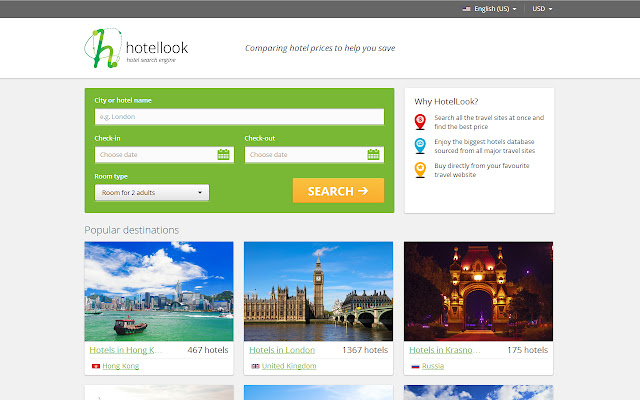
Task: Open check-in calendar icon
Action: point(223,155)
